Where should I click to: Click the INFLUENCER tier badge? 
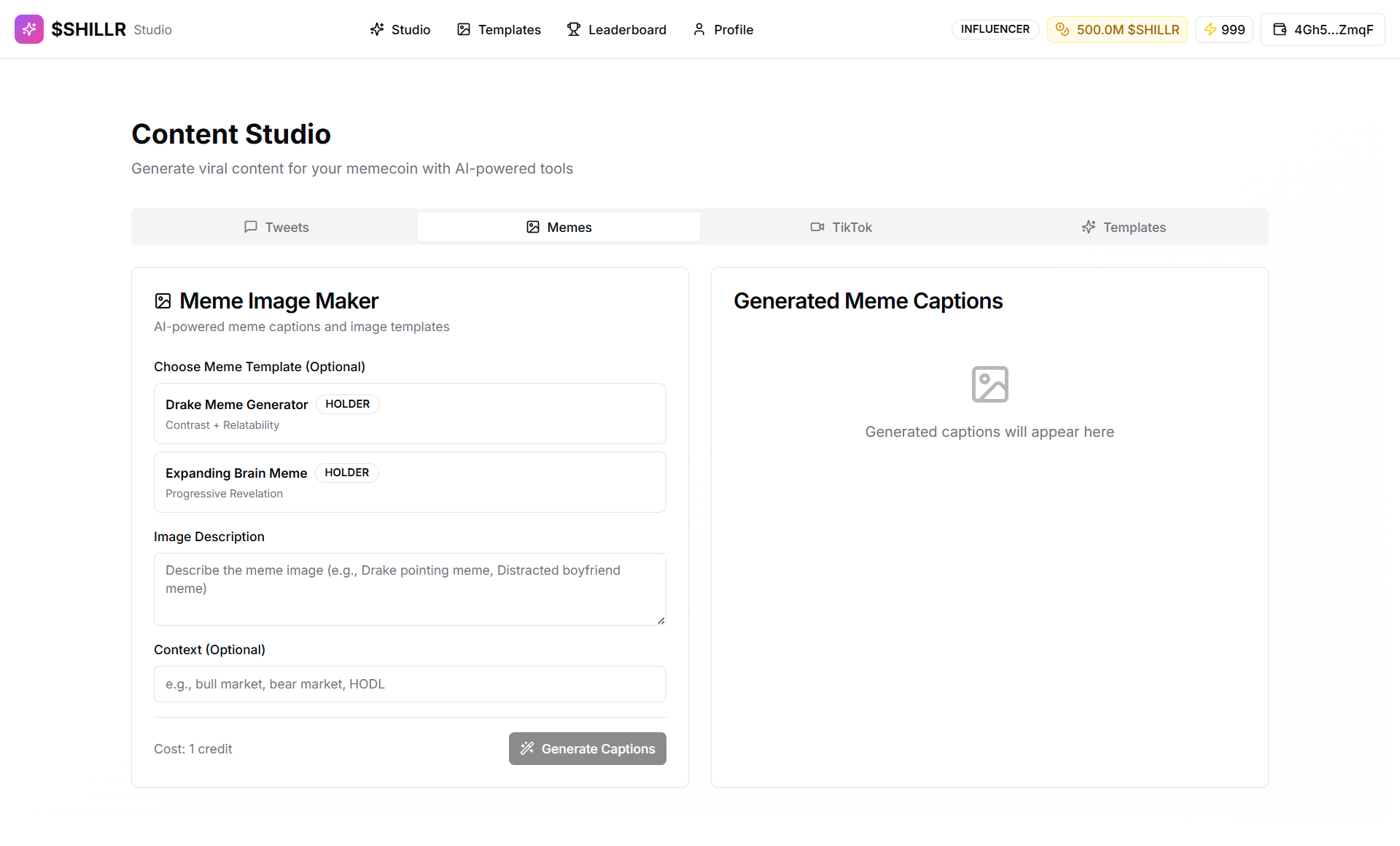[x=995, y=29]
